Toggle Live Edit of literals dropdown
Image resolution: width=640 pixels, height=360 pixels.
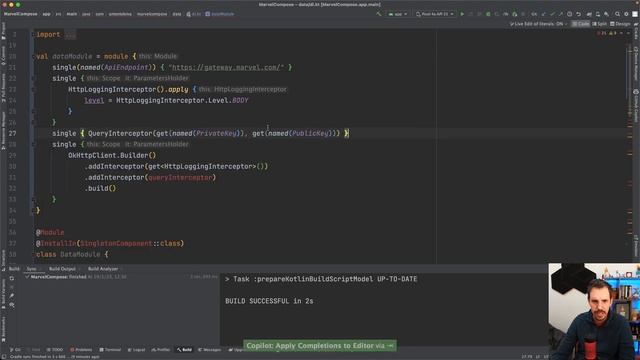coord(538,24)
